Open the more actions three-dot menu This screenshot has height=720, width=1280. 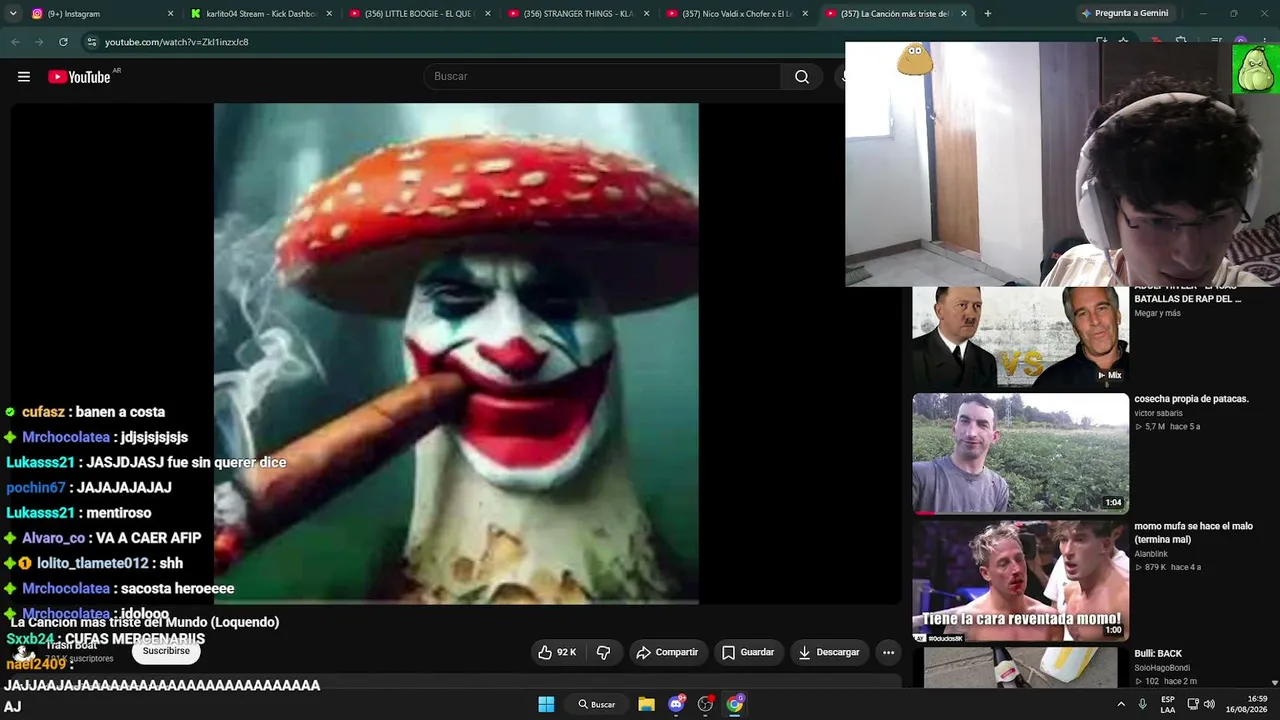click(x=888, y=652)
